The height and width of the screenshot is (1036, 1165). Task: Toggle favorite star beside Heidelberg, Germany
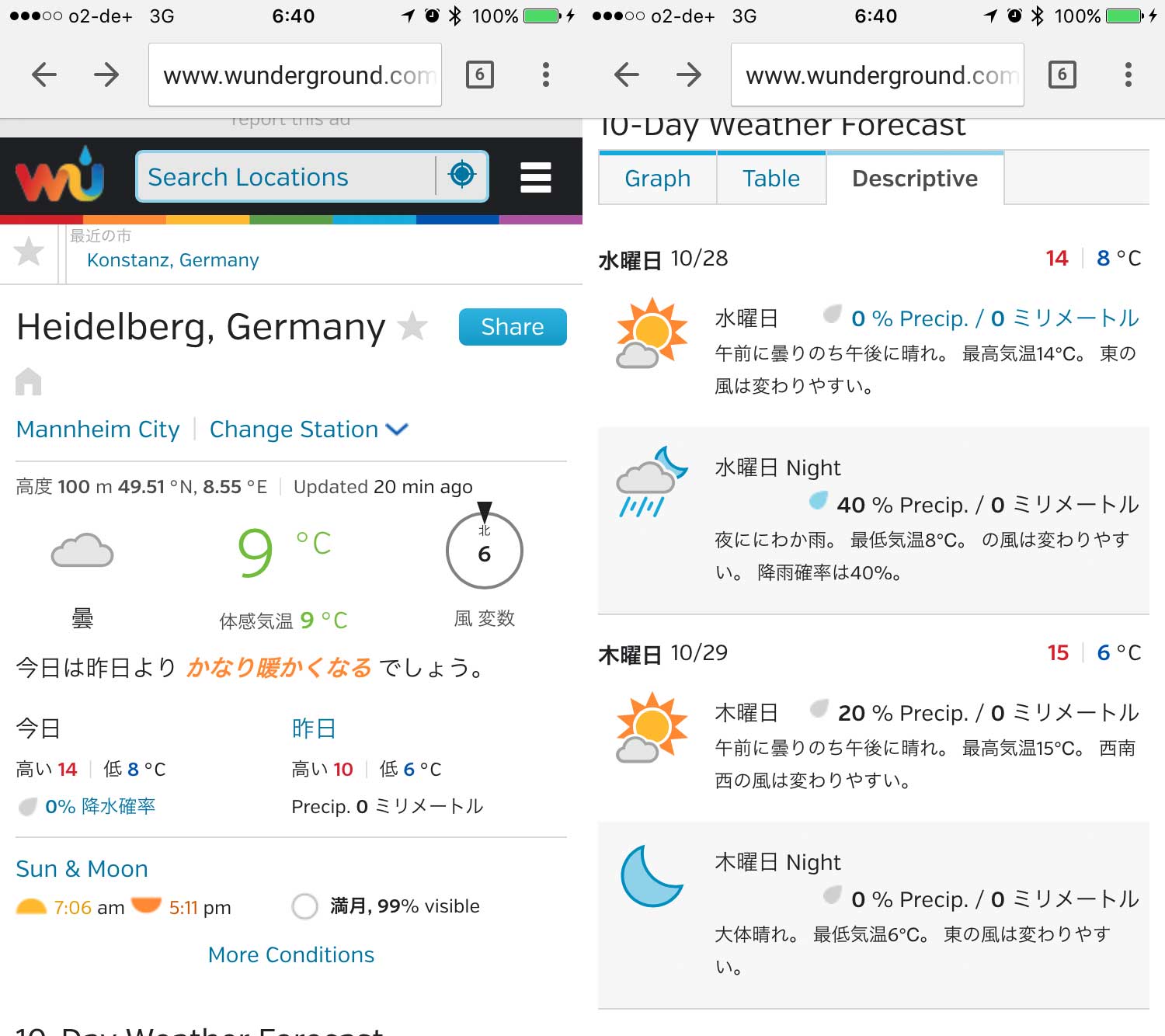[412, 326]
